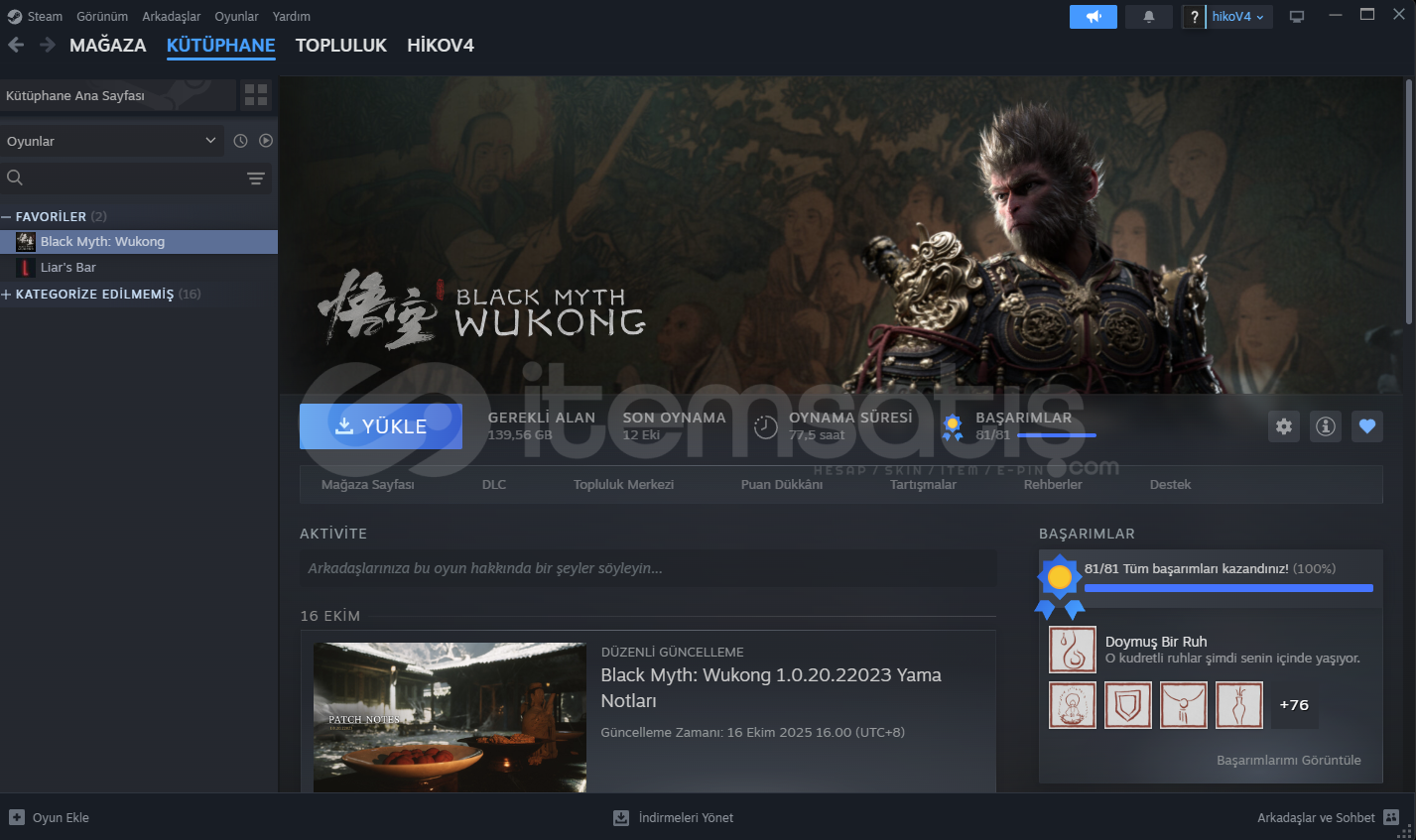
Task: Open the Oyunlar library type dropdown
Action: point(112,141)
